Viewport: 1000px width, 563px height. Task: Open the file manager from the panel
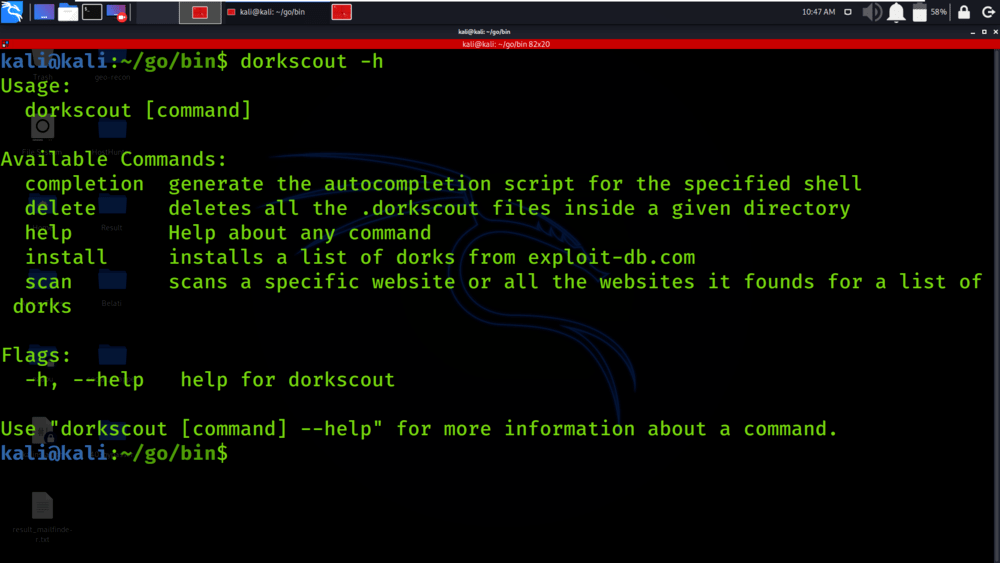(68, 12)
